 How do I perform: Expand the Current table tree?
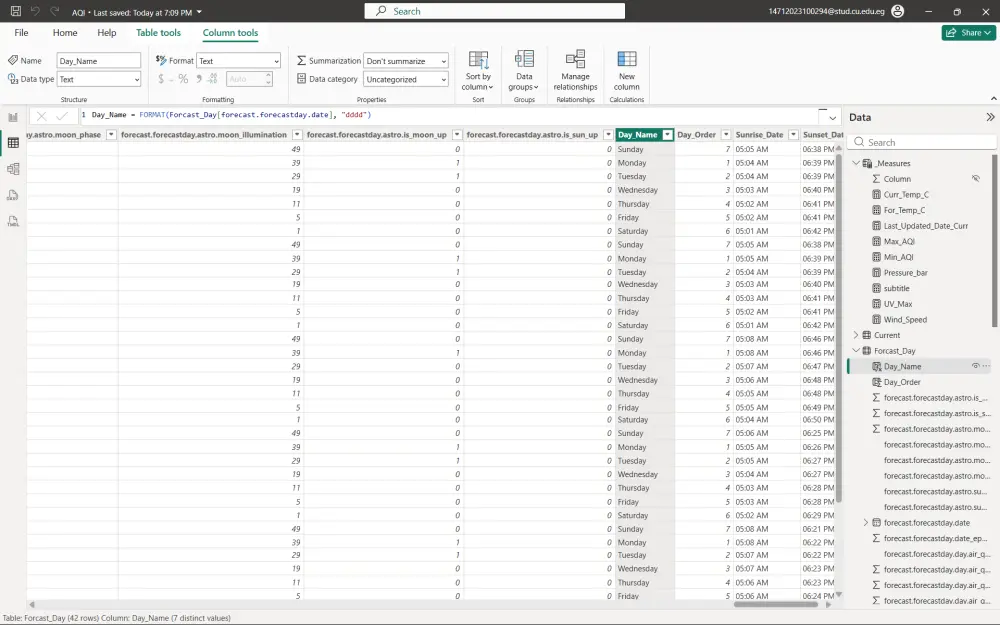(x=857, y=335)
